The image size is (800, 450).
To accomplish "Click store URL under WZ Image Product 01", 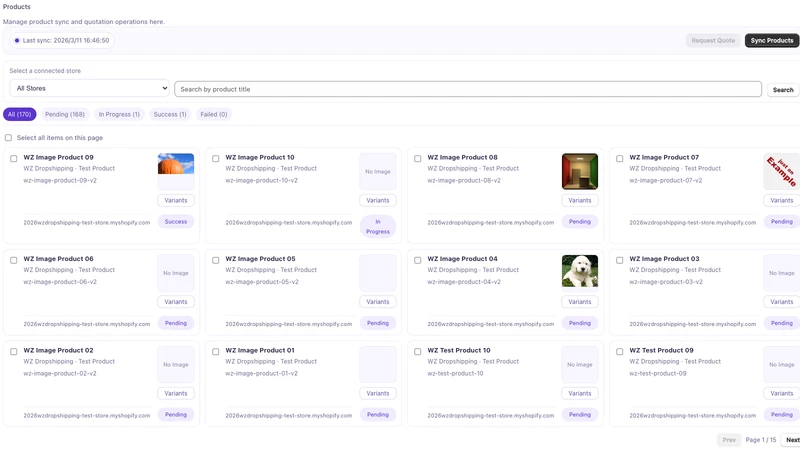I will point(289,415).
